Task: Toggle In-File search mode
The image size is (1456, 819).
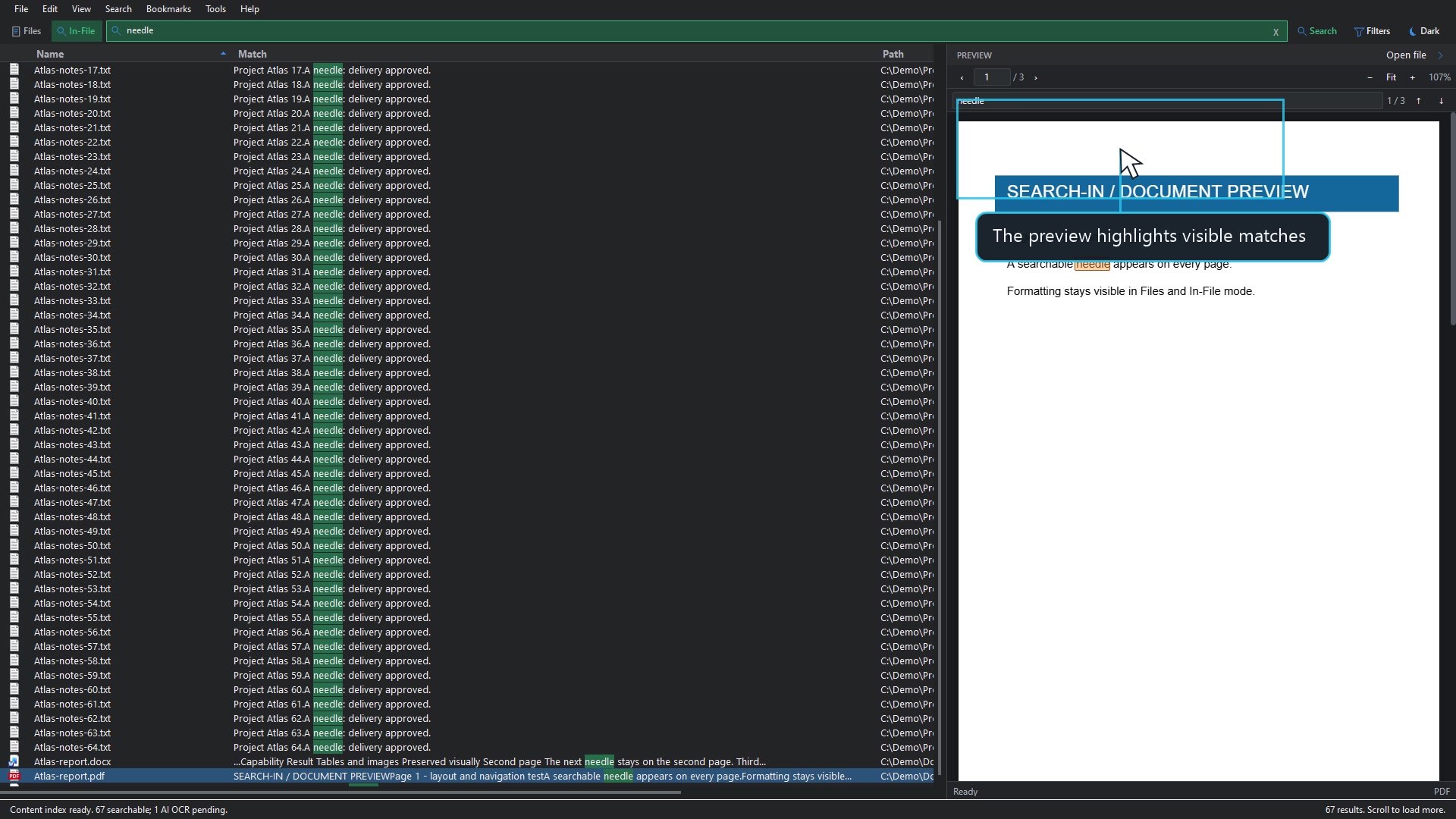Action: point(76,31)
